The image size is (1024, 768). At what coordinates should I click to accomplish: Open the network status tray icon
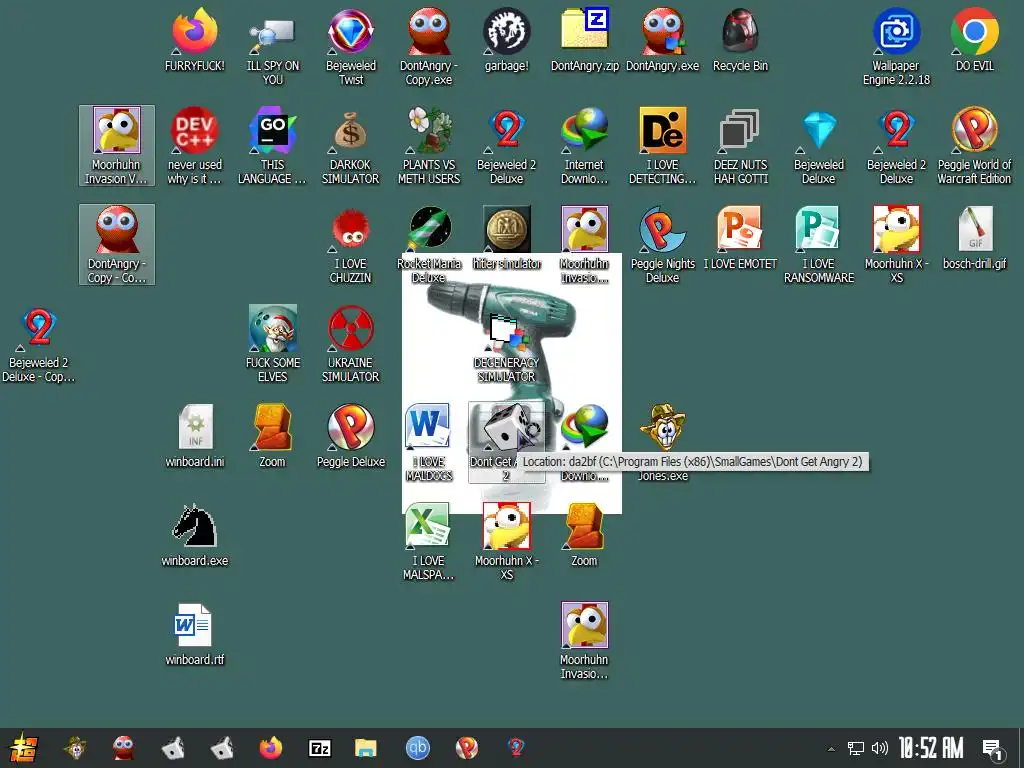(x=856, y=748)
